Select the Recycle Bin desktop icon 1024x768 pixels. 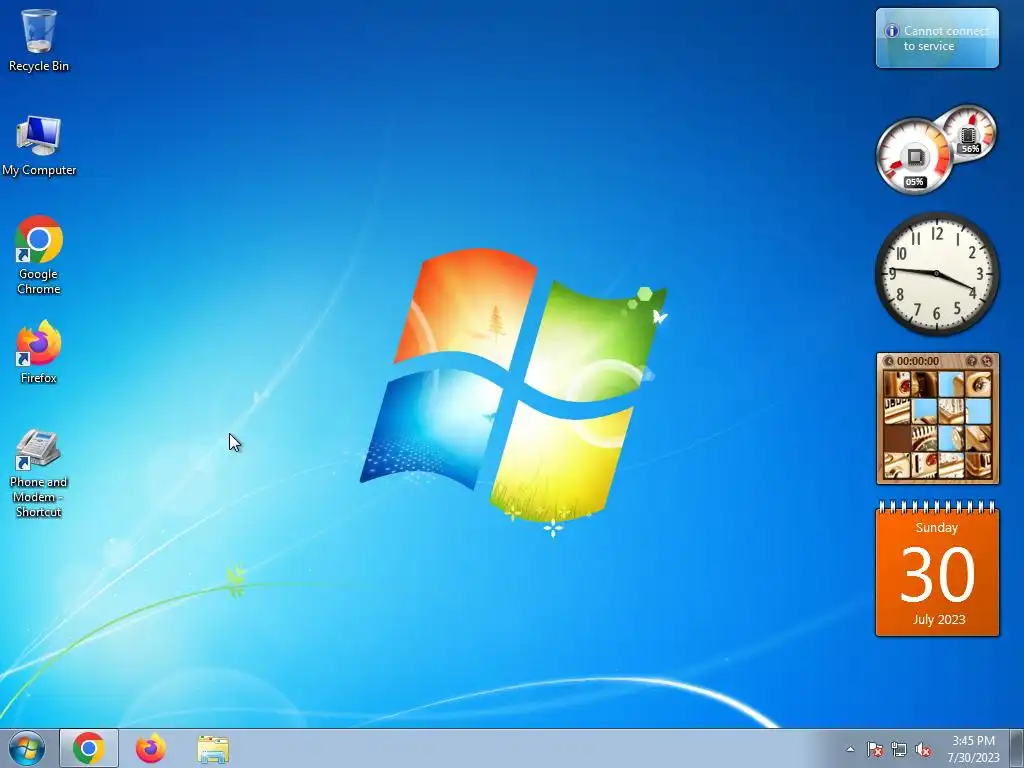click(x=39, y=40)
